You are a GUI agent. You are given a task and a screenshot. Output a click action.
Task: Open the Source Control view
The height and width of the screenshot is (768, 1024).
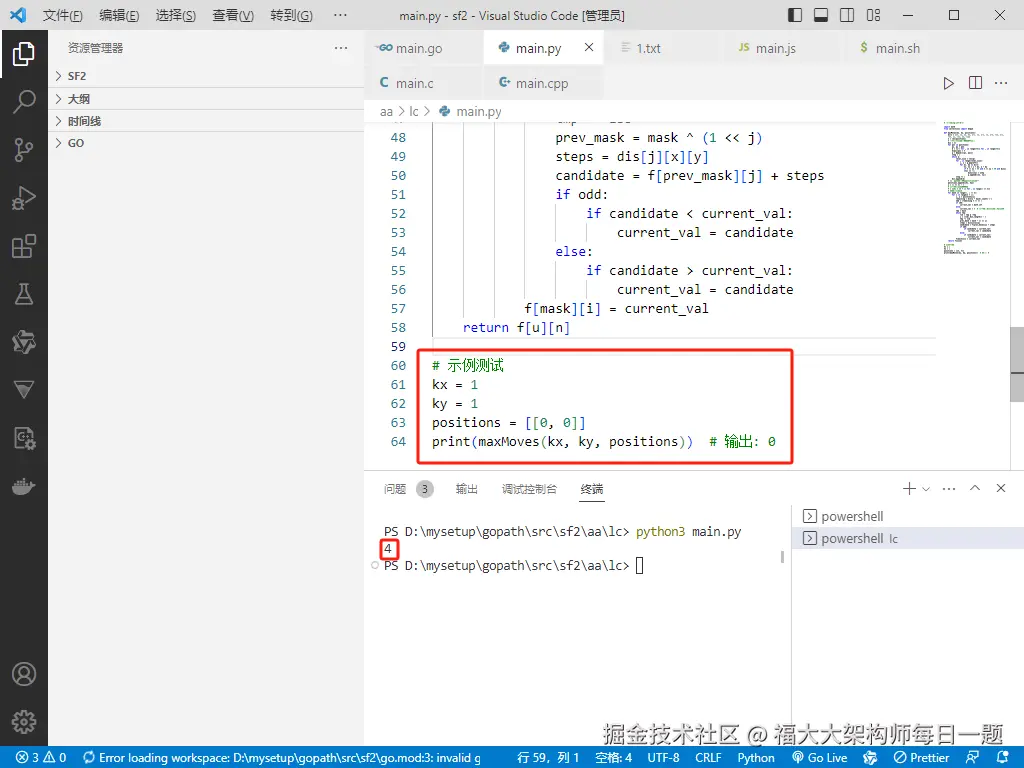tap(24, 150)
